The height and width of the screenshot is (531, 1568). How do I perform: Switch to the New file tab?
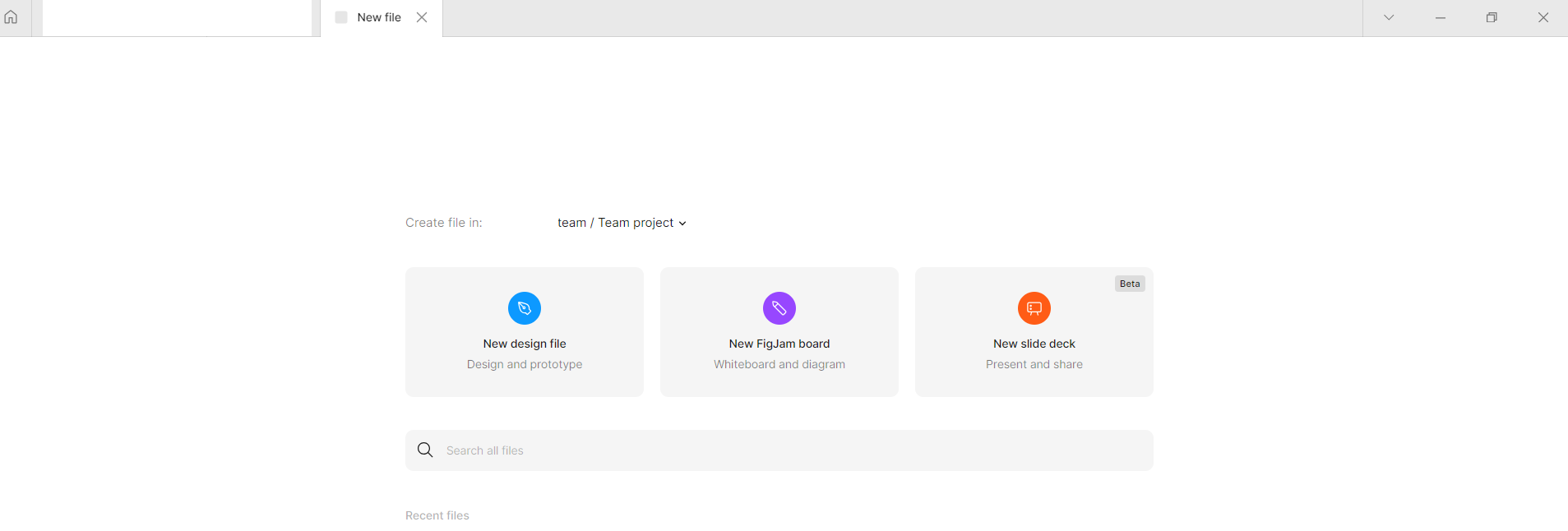click(382, 18)
